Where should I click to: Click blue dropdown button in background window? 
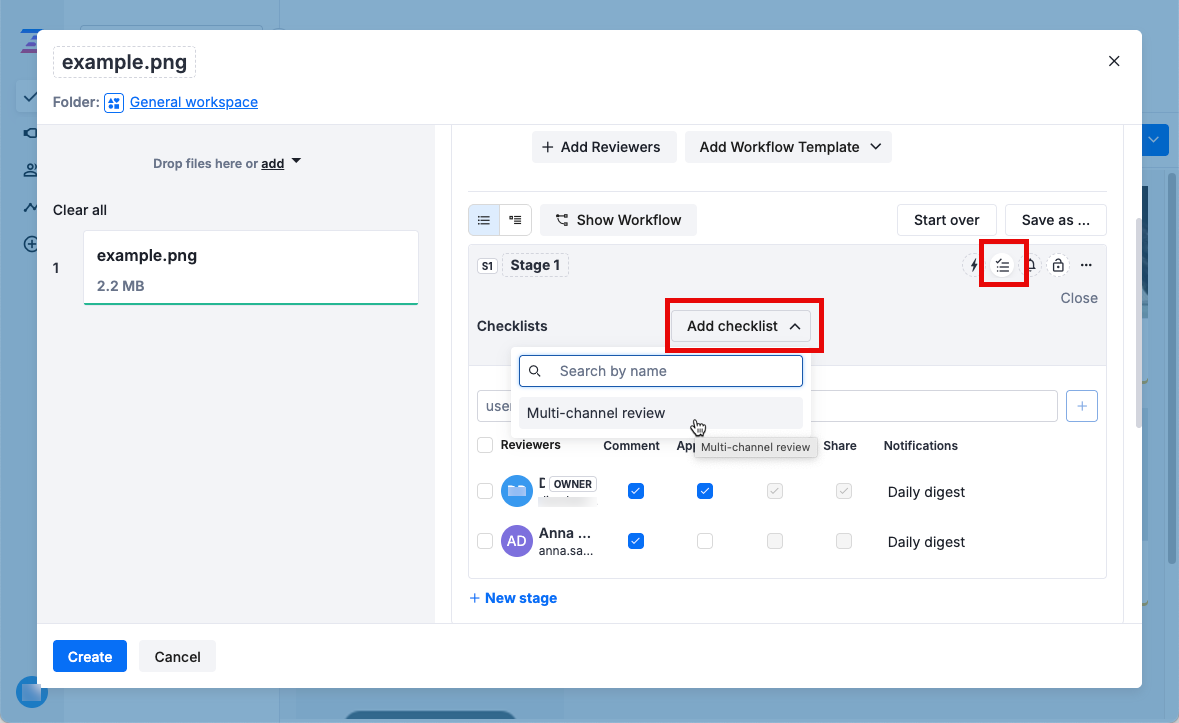coord(1154,140)
